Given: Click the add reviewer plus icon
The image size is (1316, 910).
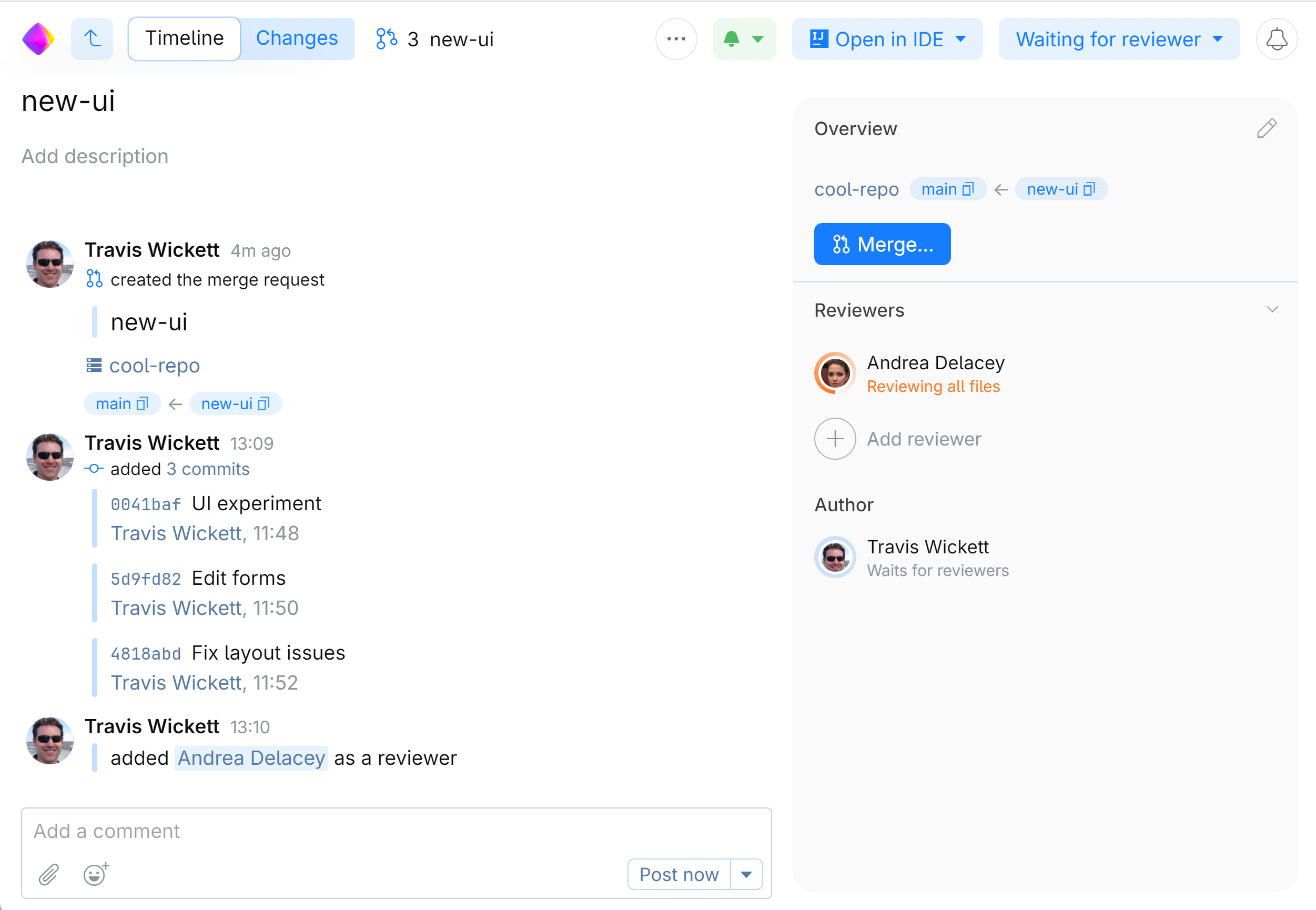Looking at the screenshot, I should (835, 439).
